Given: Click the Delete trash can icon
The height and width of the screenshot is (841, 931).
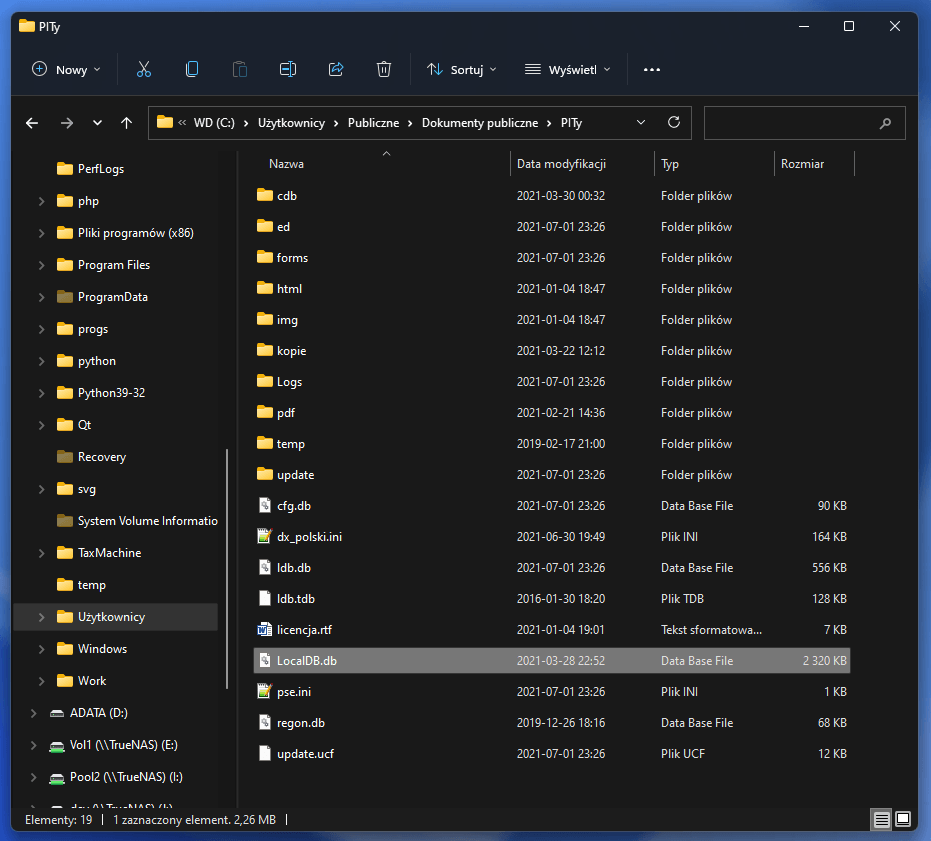Looking at the screenshot, I should pos(384,69).
